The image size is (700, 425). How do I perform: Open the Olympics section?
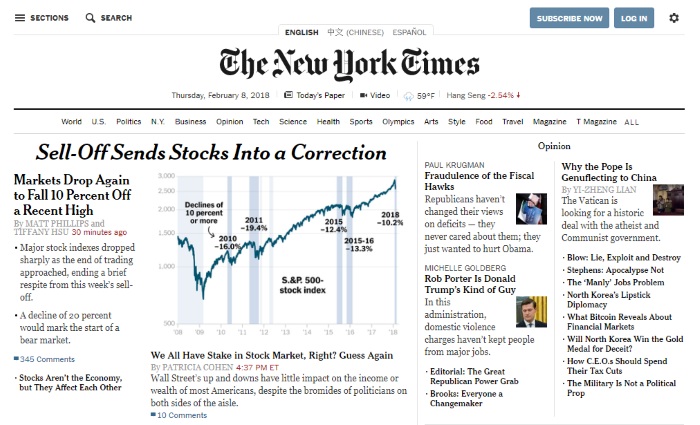point(398,121)
